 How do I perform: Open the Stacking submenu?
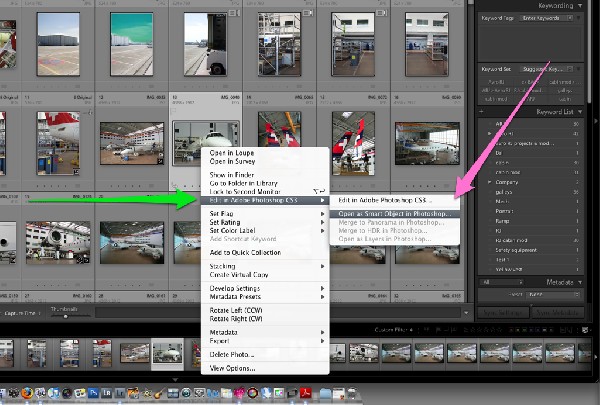(265, 266)
